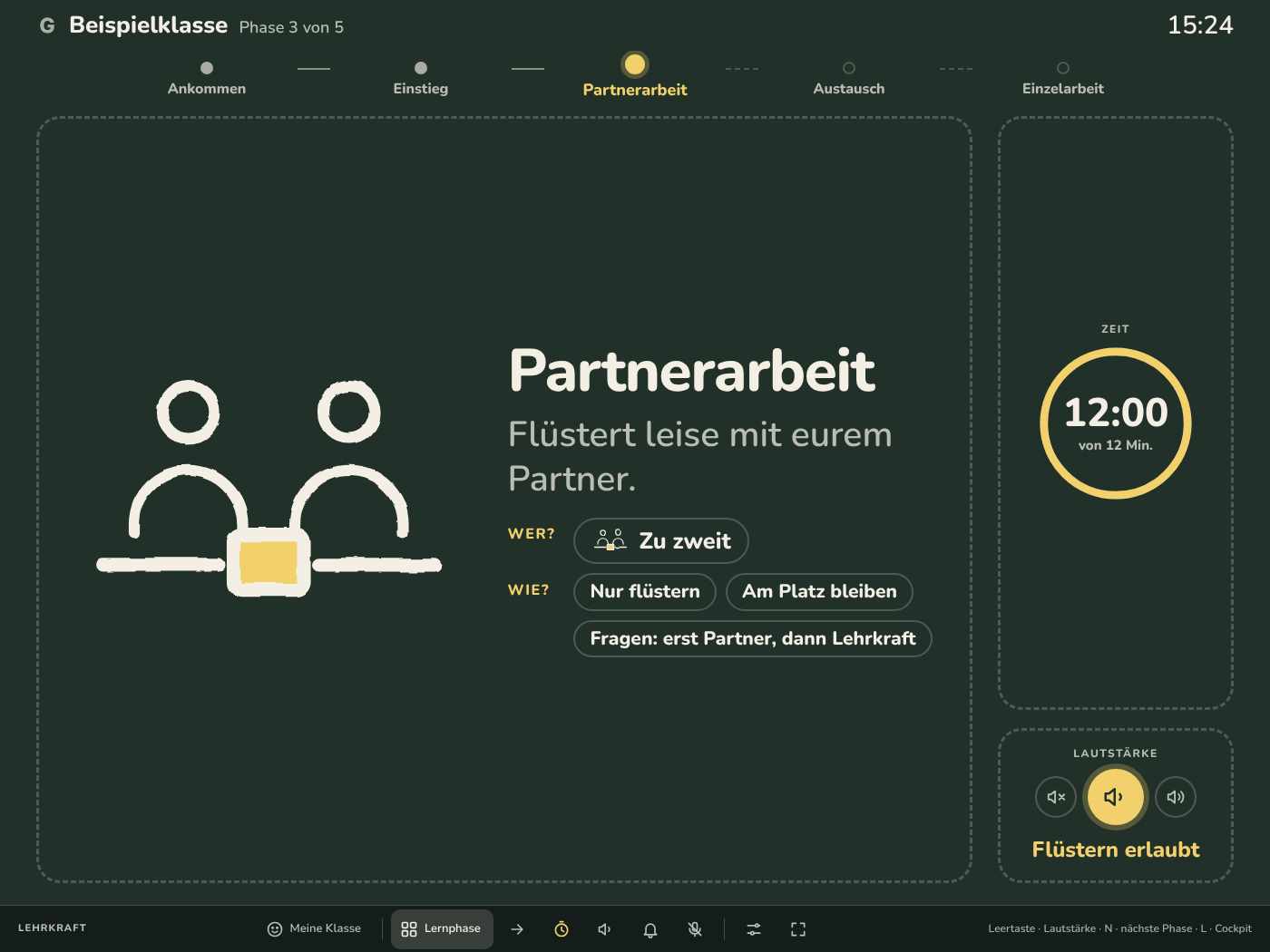Advance to next phase with arrow icon
Image resolution: width=1270 pixels, height=952 pixels.
[517, 929]
